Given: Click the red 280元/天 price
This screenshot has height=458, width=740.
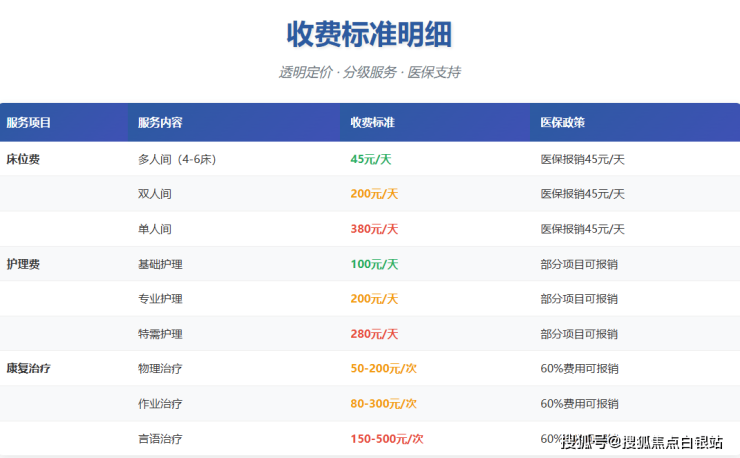Looking at the screenshot, I should click(x=374, y=334).
